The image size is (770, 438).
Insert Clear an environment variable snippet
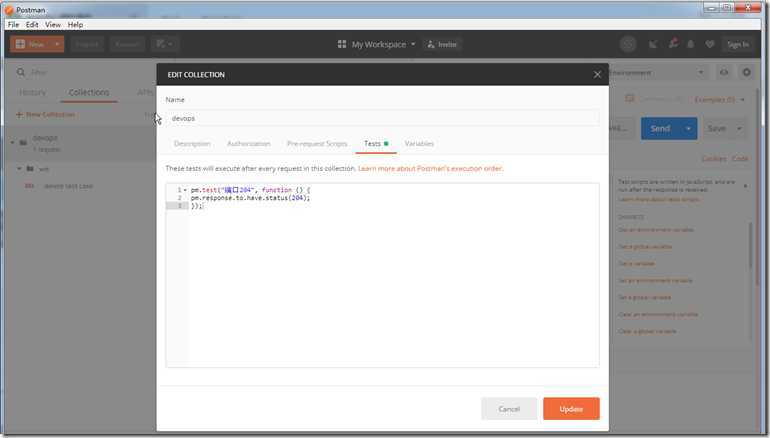point(658,314)
